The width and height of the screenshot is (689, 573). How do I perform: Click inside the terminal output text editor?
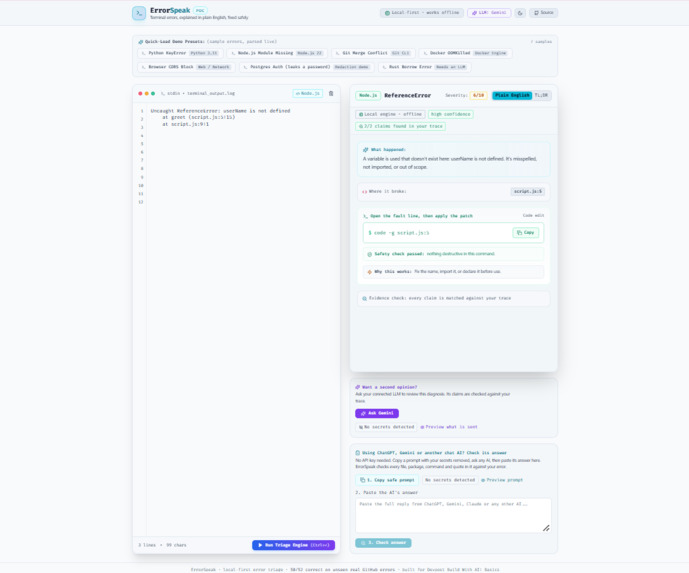(x=243, y=319)
